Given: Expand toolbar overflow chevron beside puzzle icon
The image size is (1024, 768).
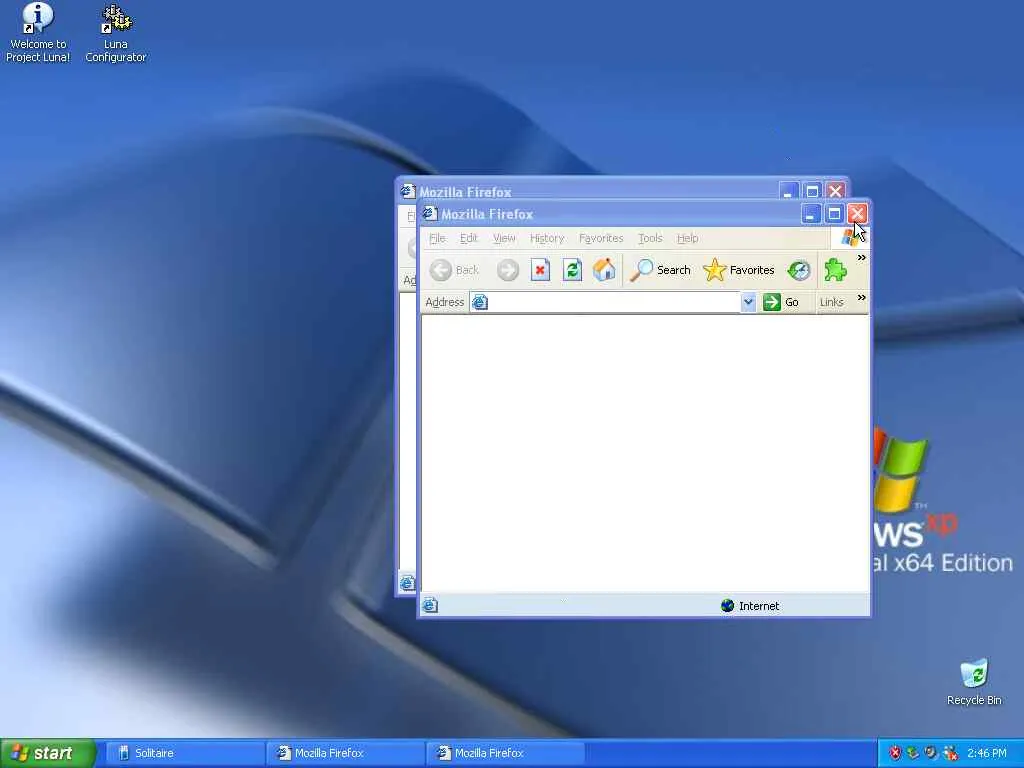Looking at the screenshot, I should point(861,257).
